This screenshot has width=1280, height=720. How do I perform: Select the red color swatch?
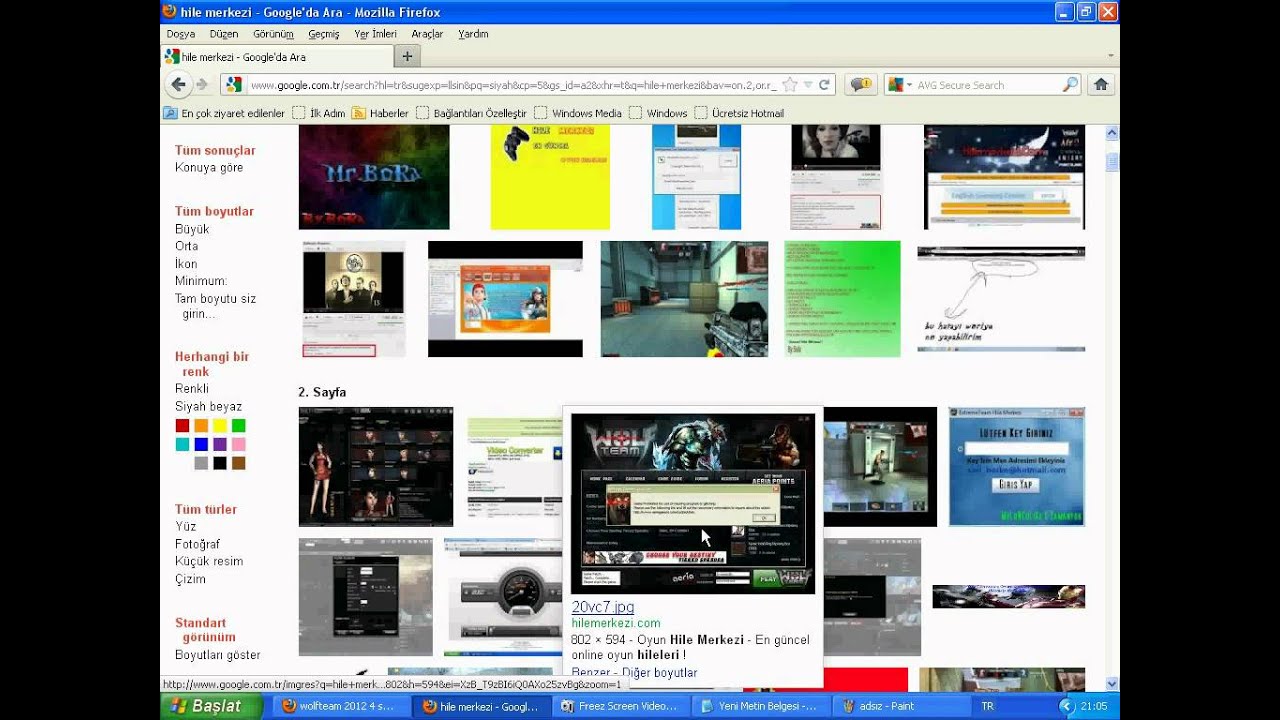182,426
